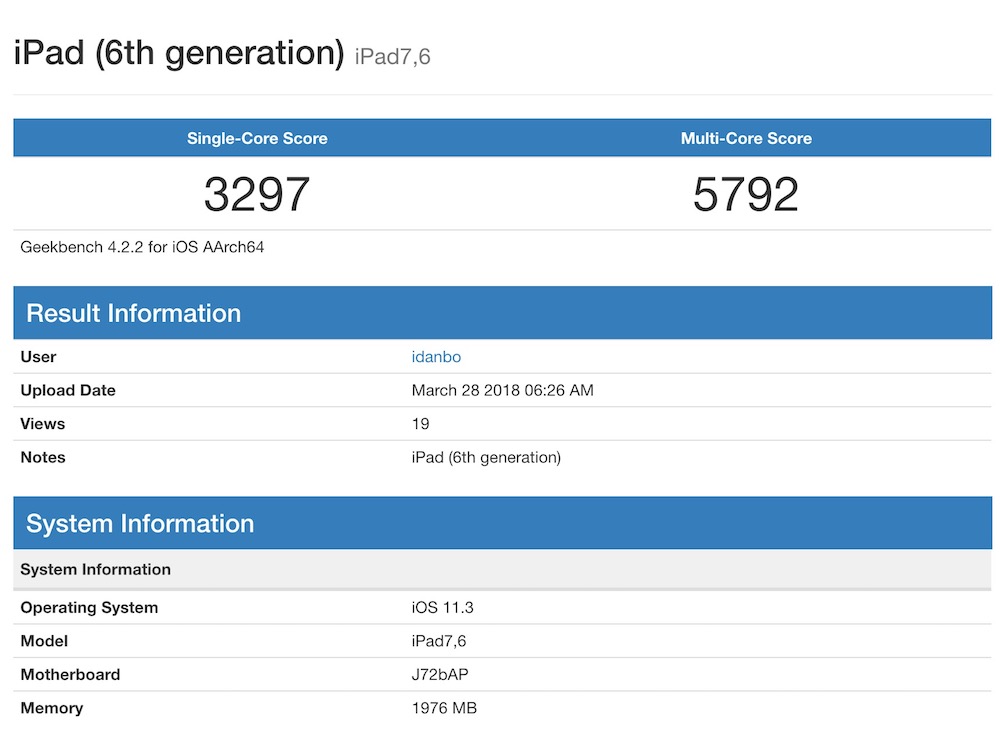Click the Result Information section header

pyautogui.click(x=503, y=313)
